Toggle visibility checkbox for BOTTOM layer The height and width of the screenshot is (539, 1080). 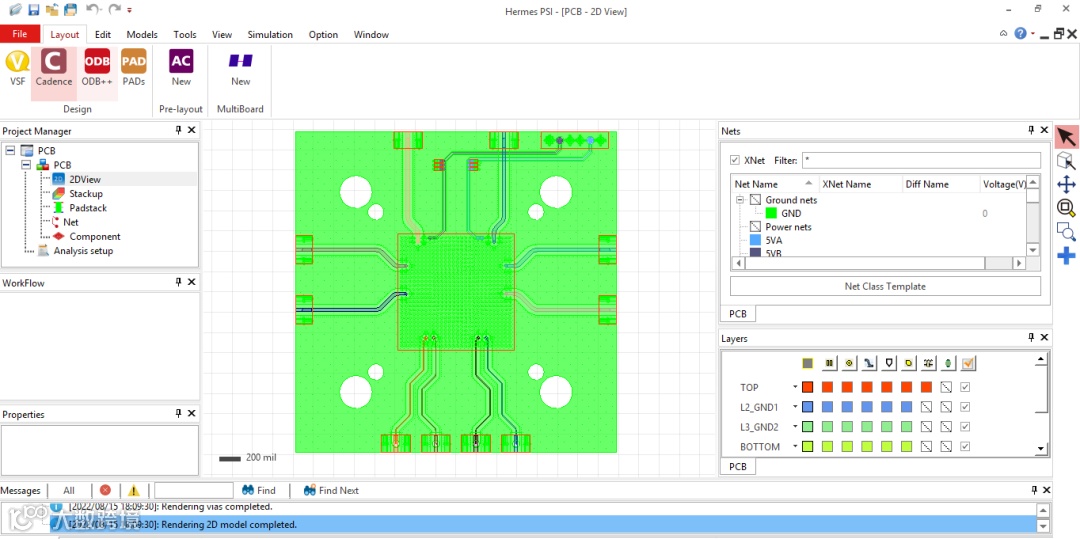[x=965, y=447]
